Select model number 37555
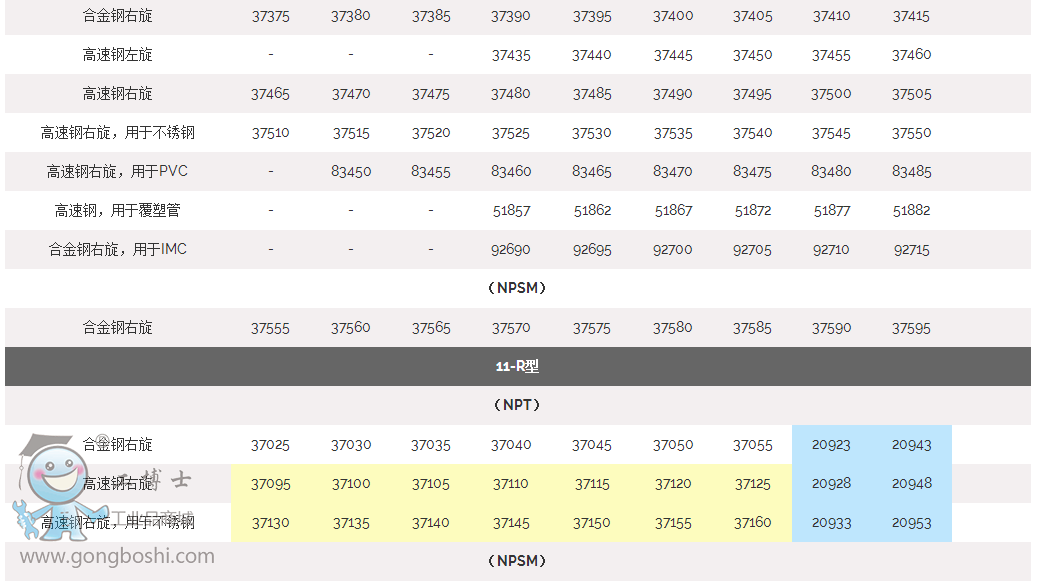This screenshot has height=581, width=1038. point(271,328)
